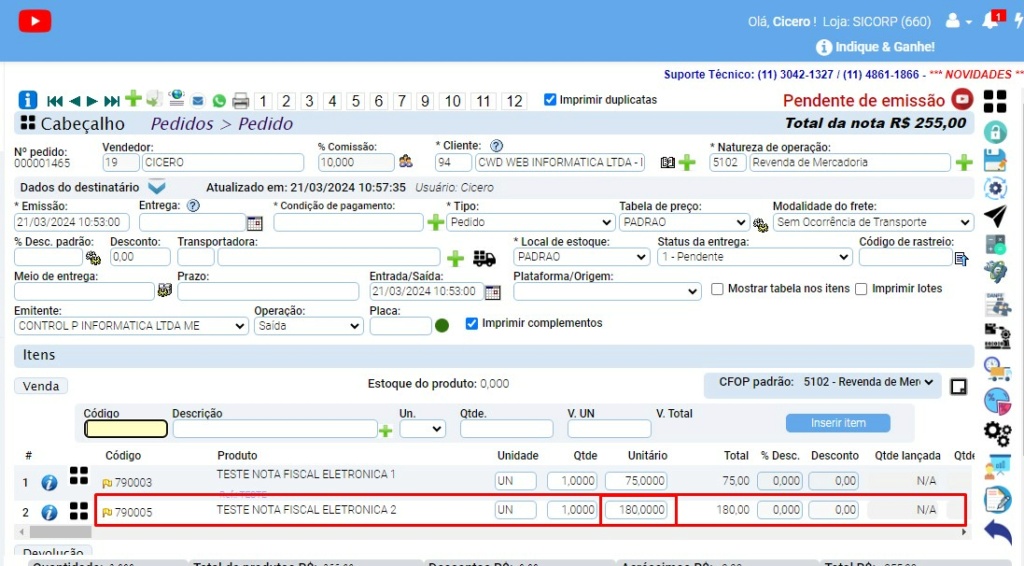Click the paper plane send icon
This screenshot has height=566, width=1024.
[x=995, y=216]
